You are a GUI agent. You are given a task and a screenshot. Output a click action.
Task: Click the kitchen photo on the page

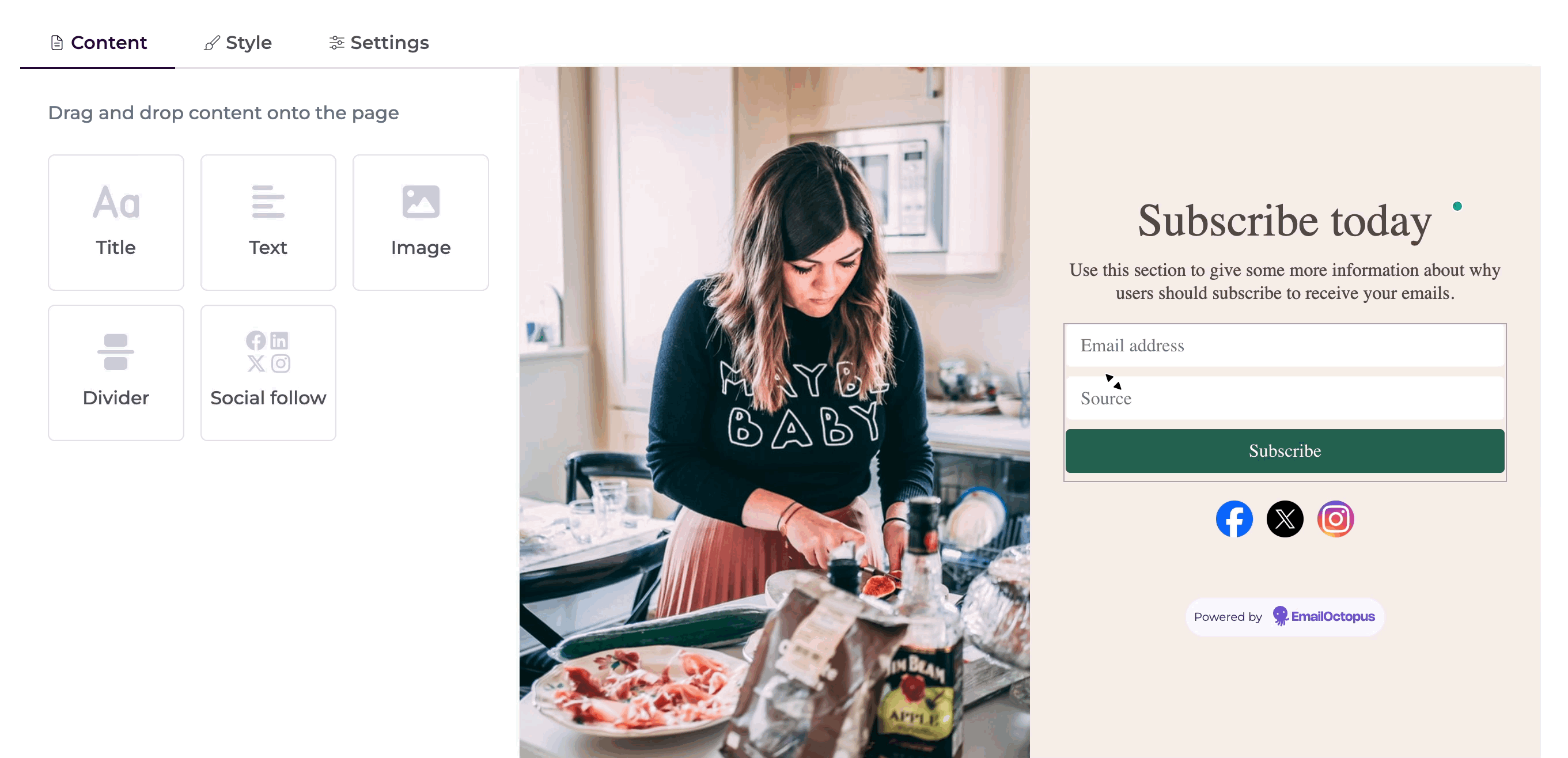pos(774,412)
